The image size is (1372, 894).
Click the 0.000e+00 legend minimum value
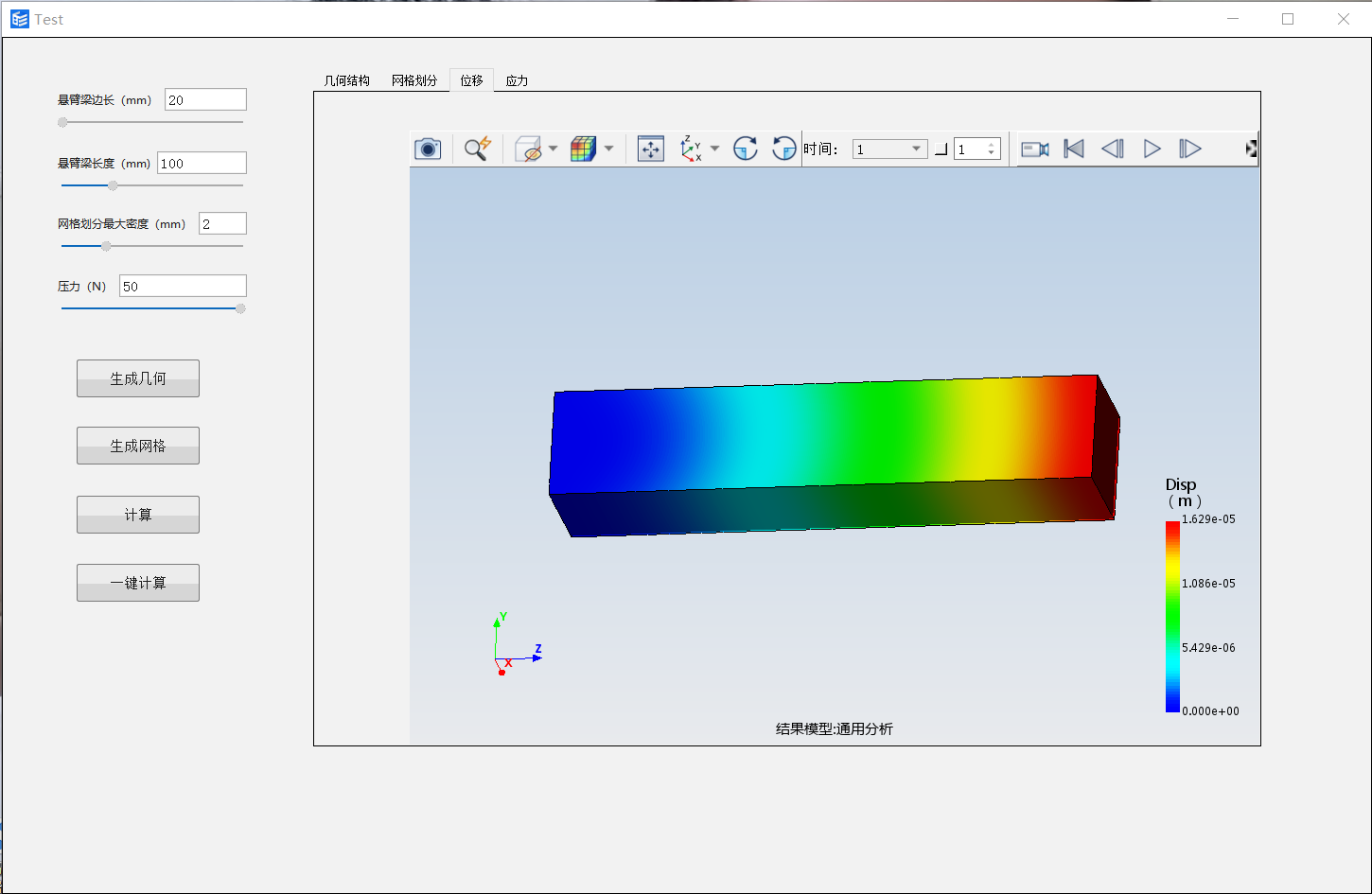coord(1210,711)
